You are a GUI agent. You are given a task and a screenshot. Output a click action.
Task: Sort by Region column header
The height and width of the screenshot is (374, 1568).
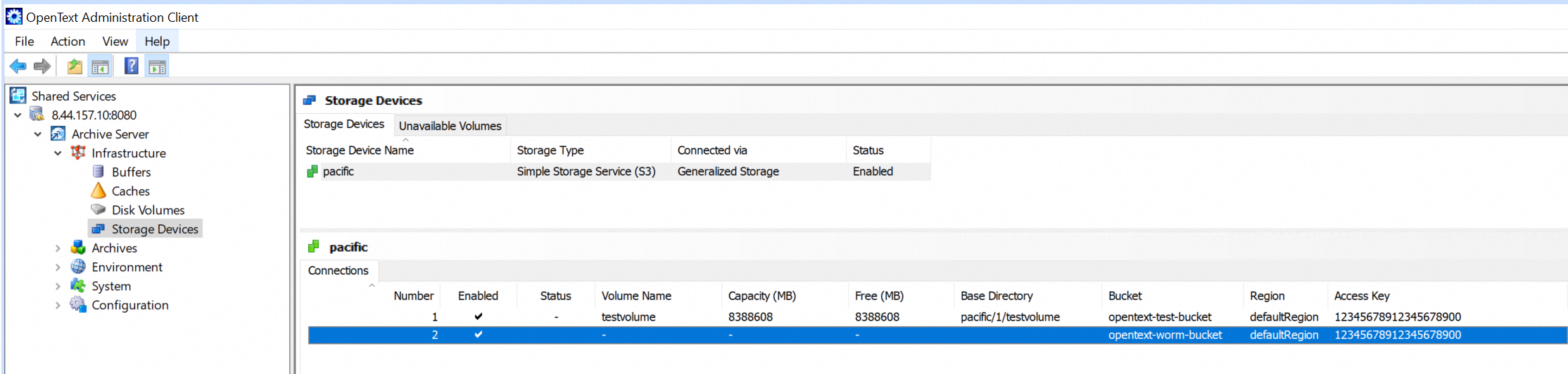click(1286, 296)
